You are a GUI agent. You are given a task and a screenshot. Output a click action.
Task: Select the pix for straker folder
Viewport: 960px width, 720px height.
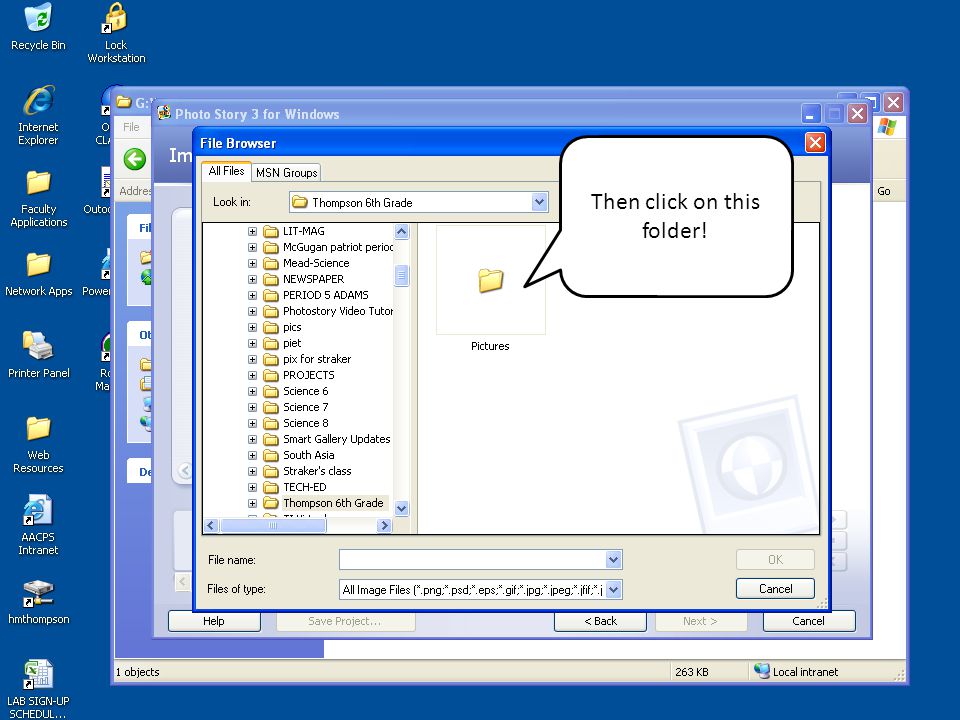[317, 359]
